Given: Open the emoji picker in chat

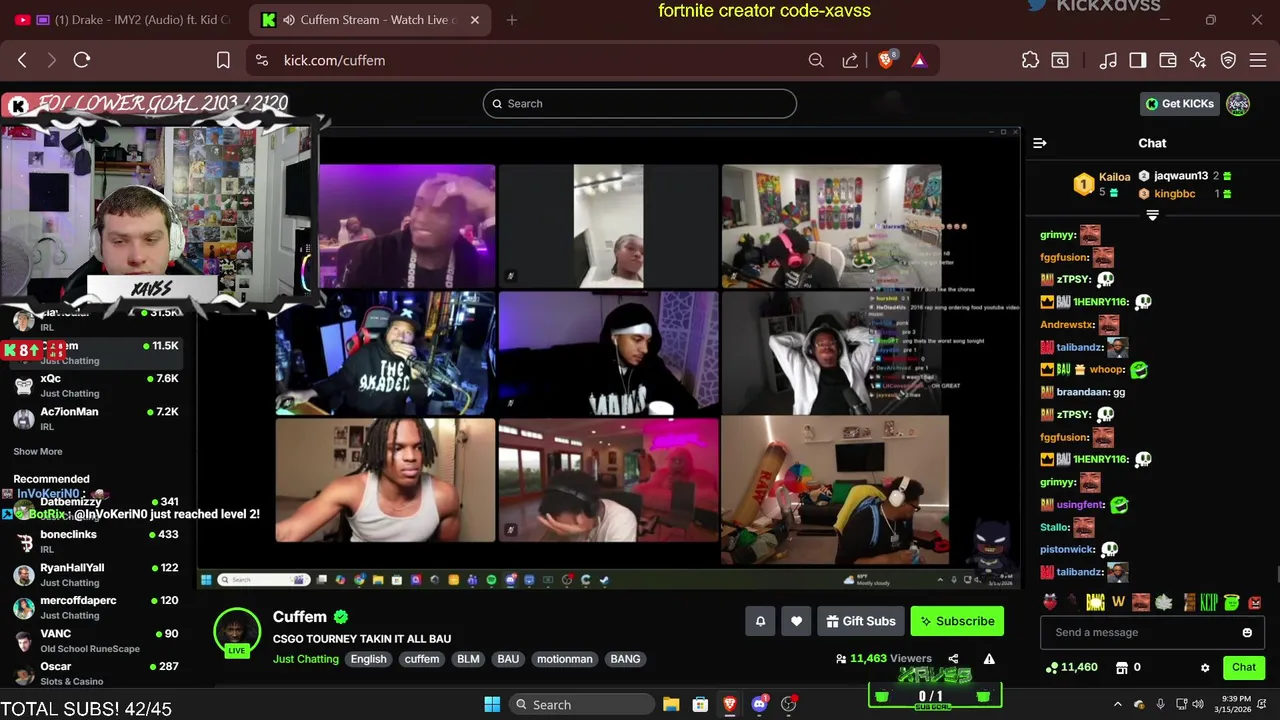Looking at the screenshot, I should point(1247,632).
